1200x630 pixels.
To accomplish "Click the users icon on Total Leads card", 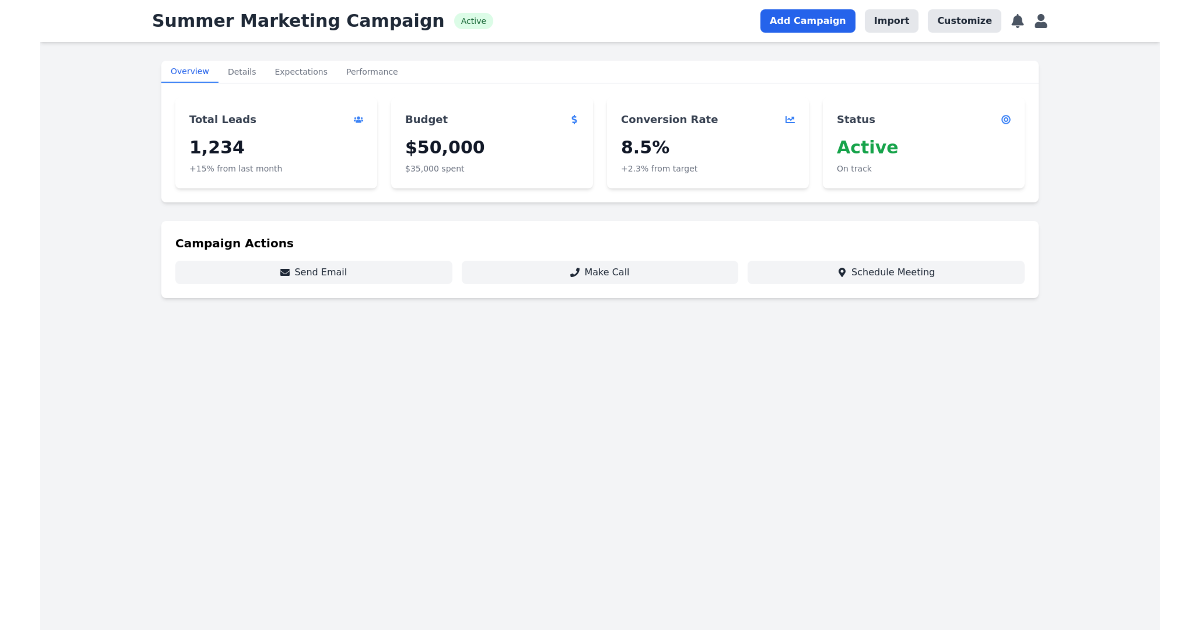I will (x=358, y=119).
